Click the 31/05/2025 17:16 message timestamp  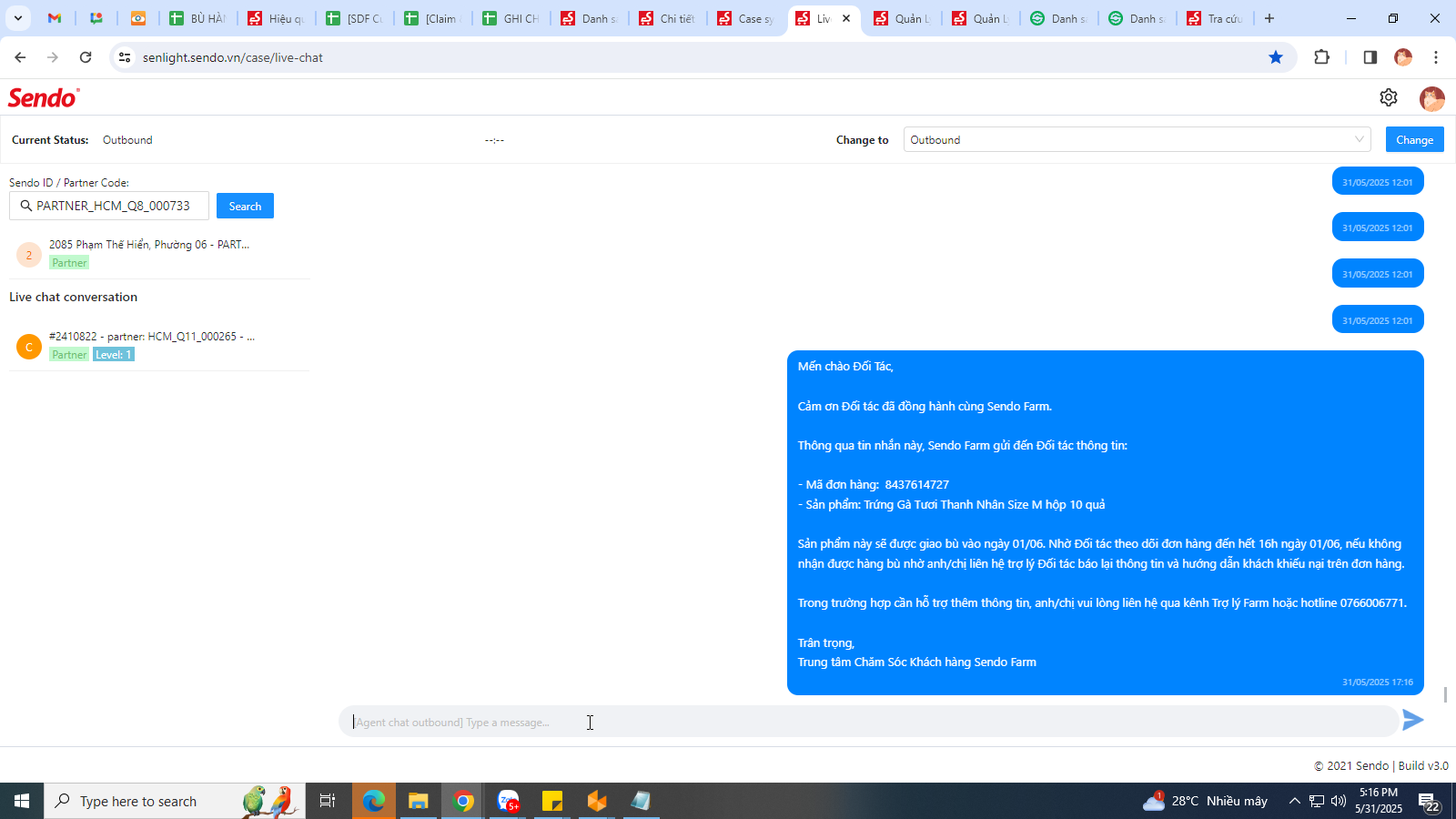pos(1378,682)
